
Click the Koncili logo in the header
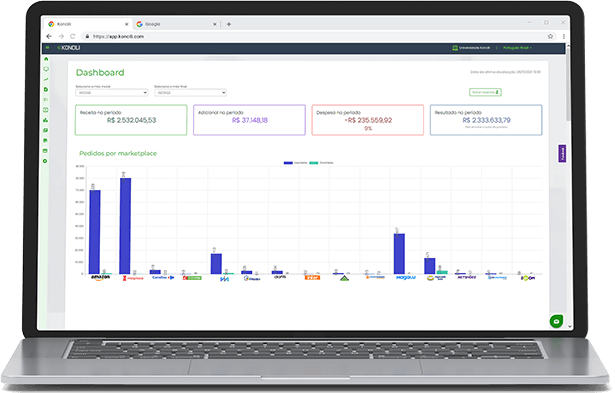(x=69, y=47)
